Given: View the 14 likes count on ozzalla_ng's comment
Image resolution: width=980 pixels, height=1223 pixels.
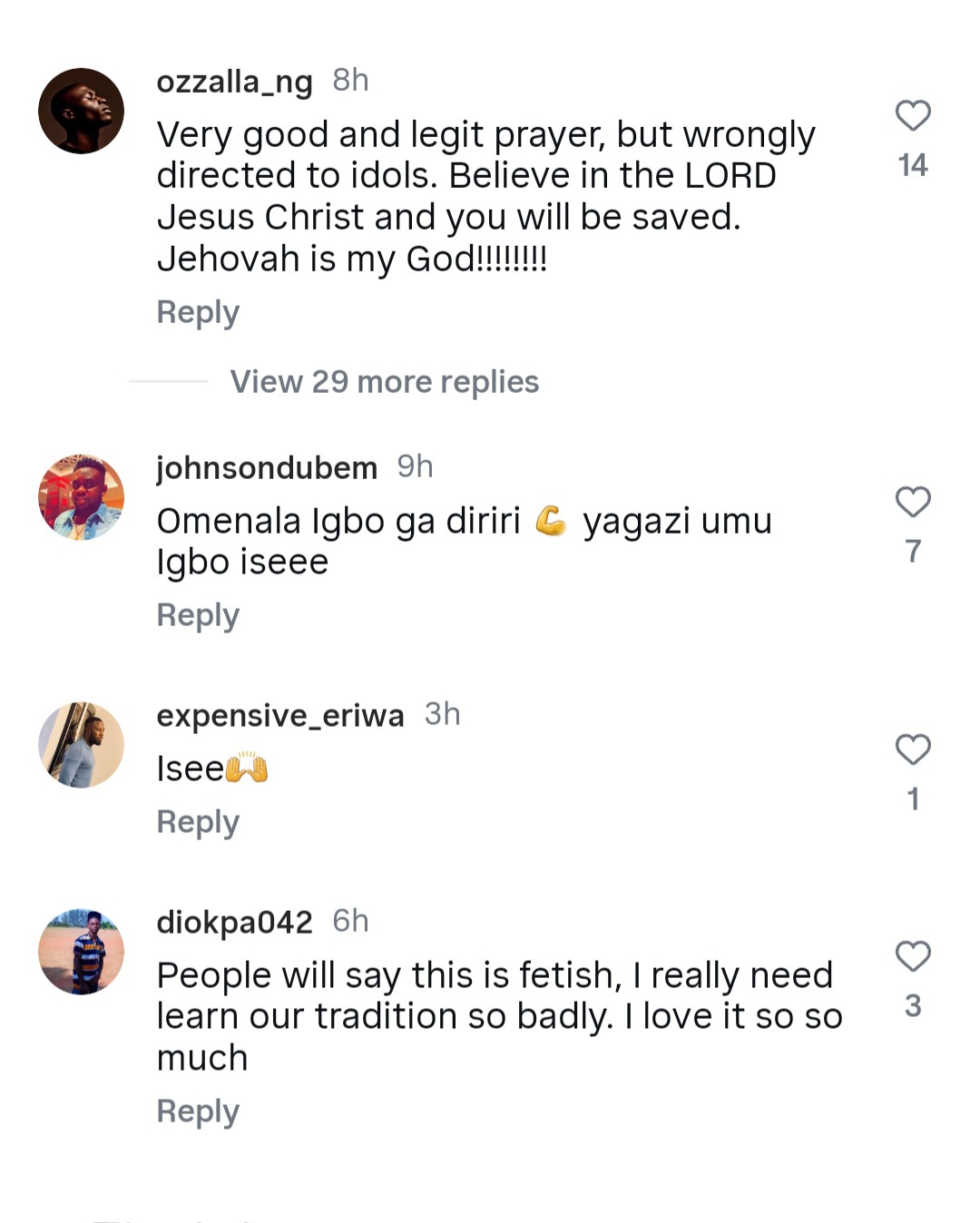Looking at the screenshot, I should click(x=913, y=165).
